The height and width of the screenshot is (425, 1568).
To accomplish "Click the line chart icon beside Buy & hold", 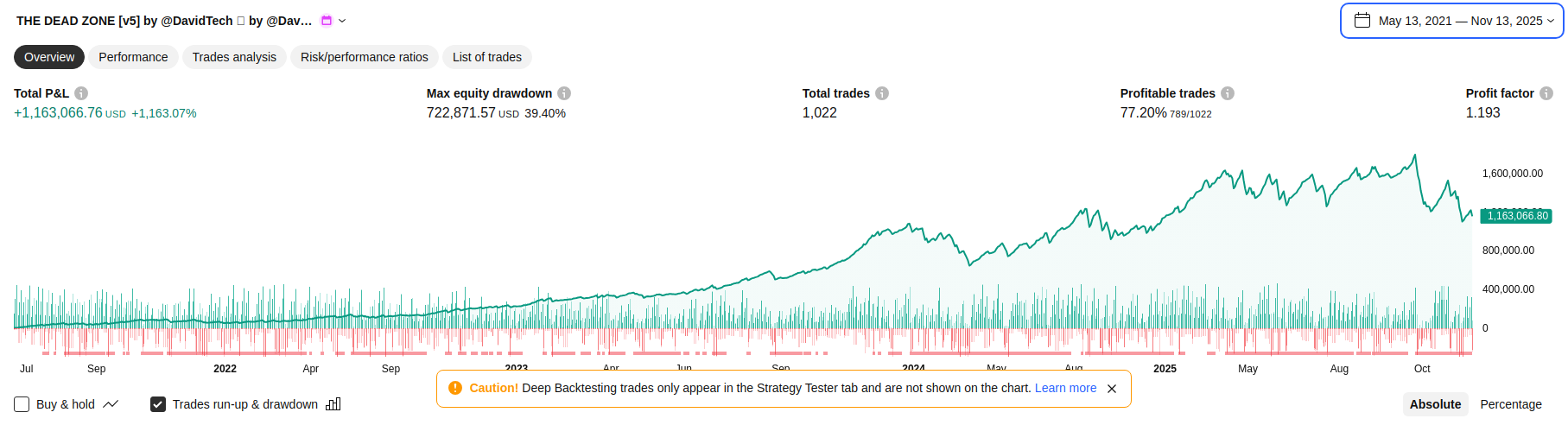I will click(x=111, y=404).
